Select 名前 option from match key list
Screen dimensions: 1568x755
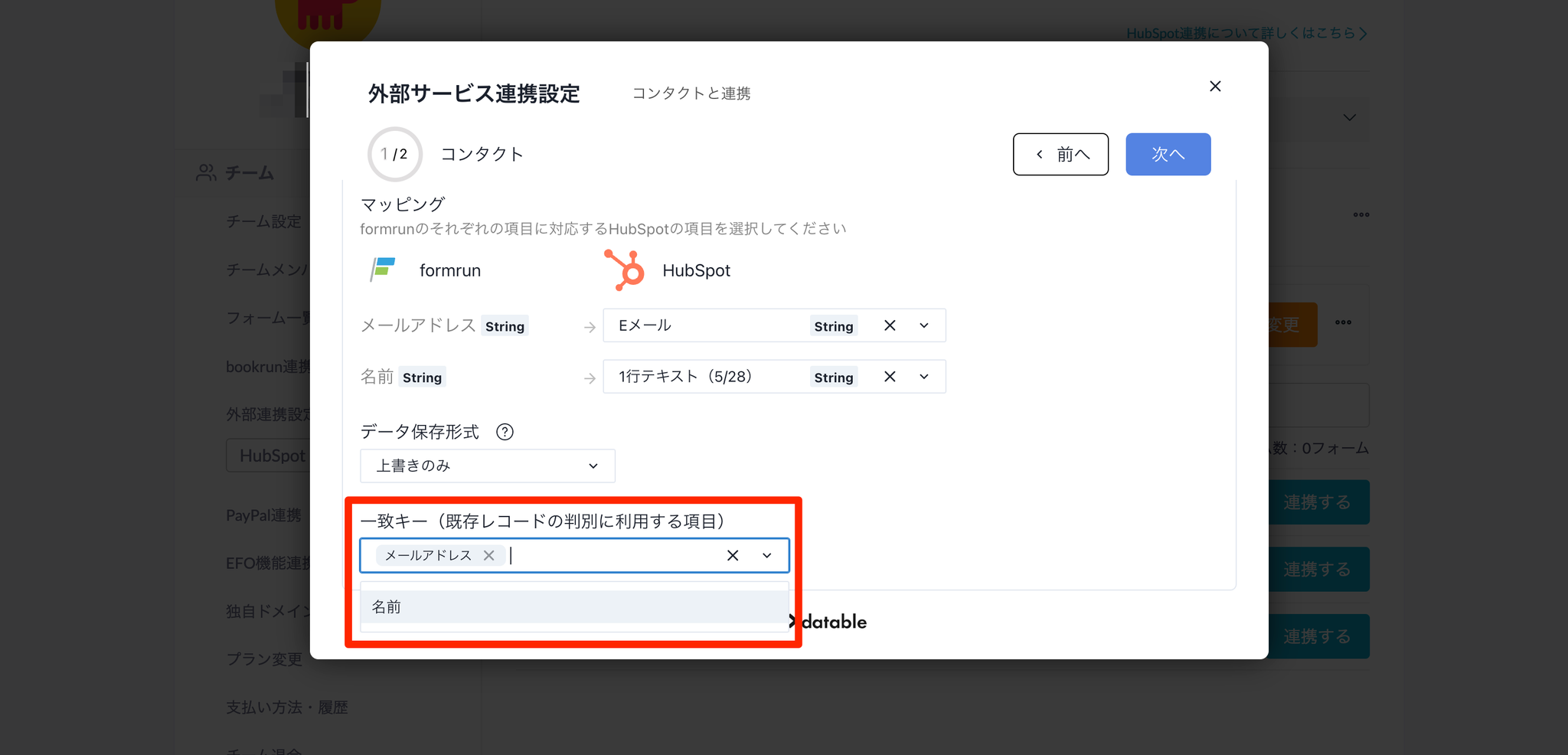click(573, 607)
